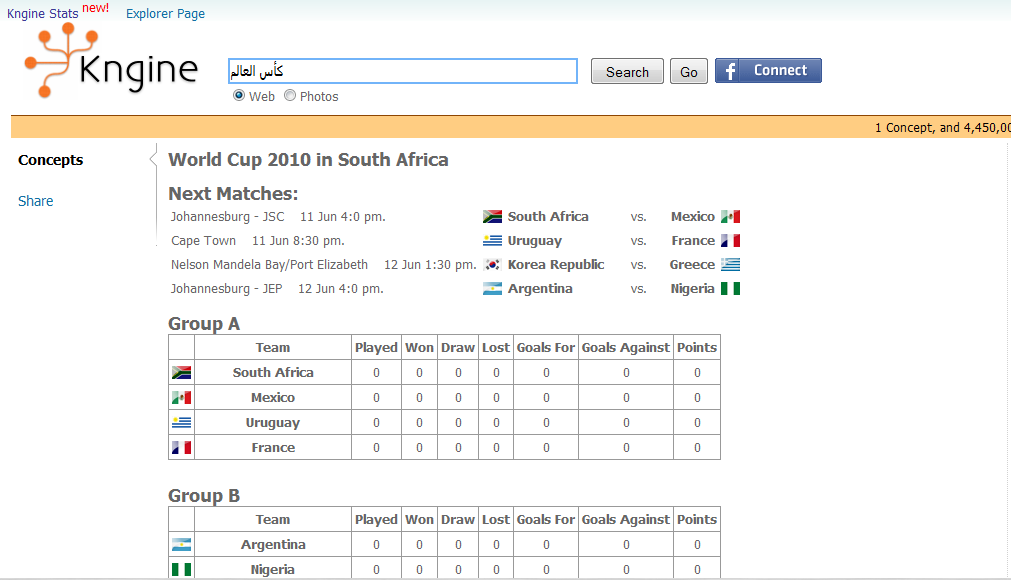Select the Photos radio button
This screenshot has width=1011, height=580.
click(290, 95)
